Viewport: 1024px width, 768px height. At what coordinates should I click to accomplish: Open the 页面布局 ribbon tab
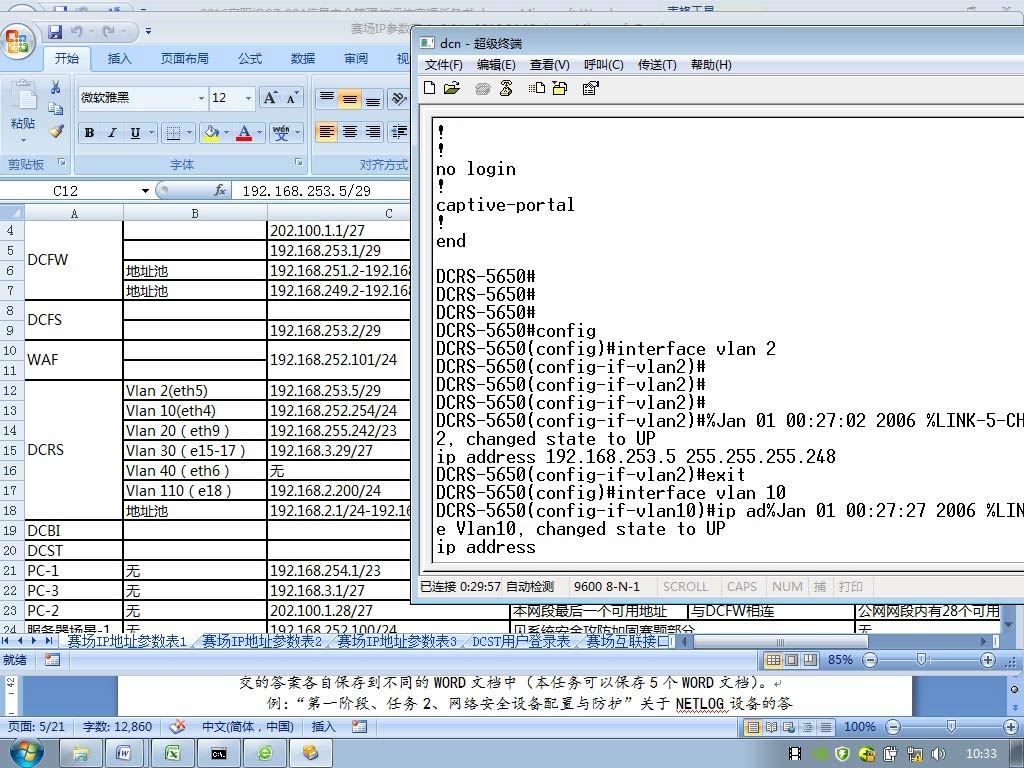185,59
